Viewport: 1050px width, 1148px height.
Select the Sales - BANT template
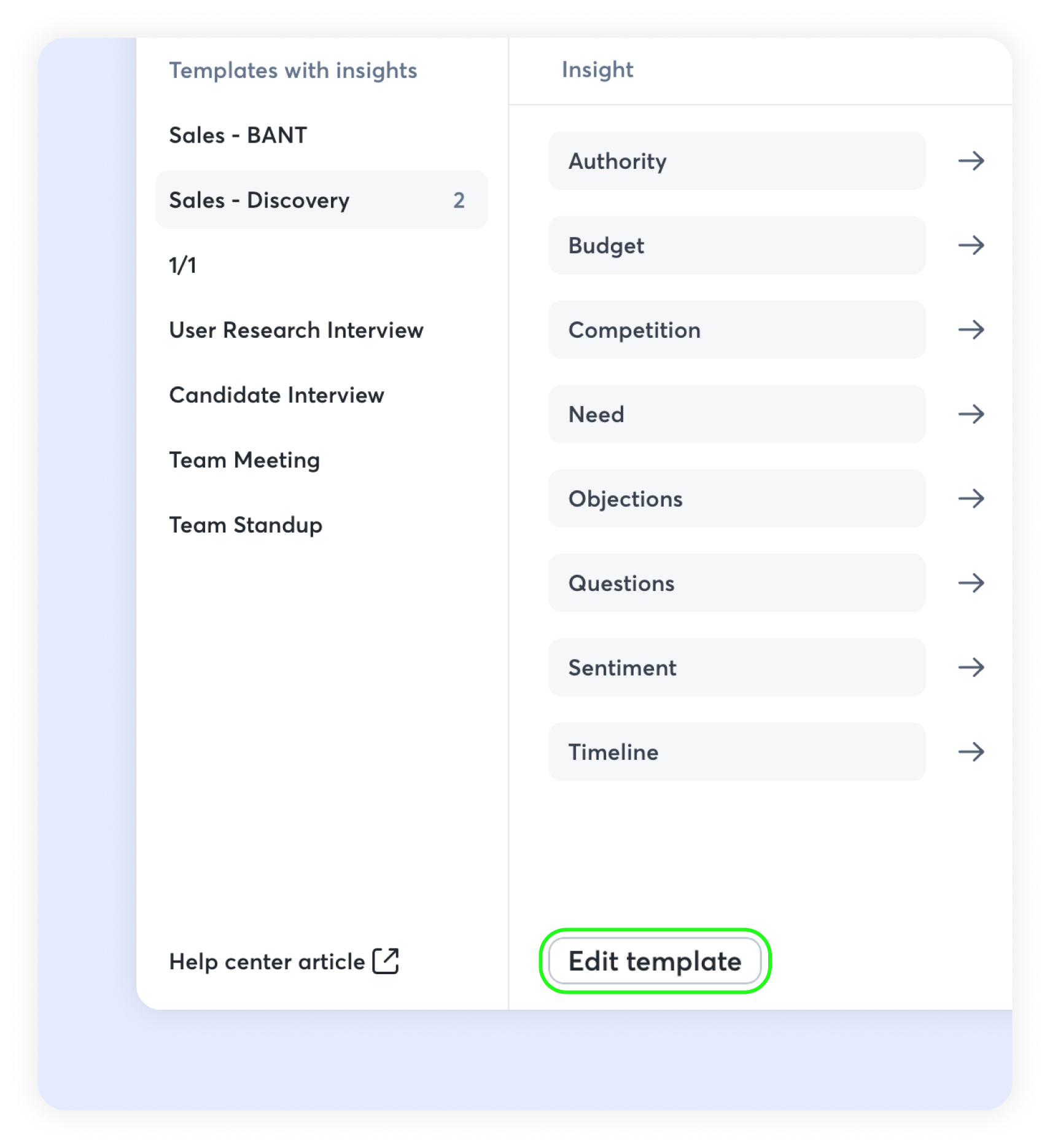238,135
